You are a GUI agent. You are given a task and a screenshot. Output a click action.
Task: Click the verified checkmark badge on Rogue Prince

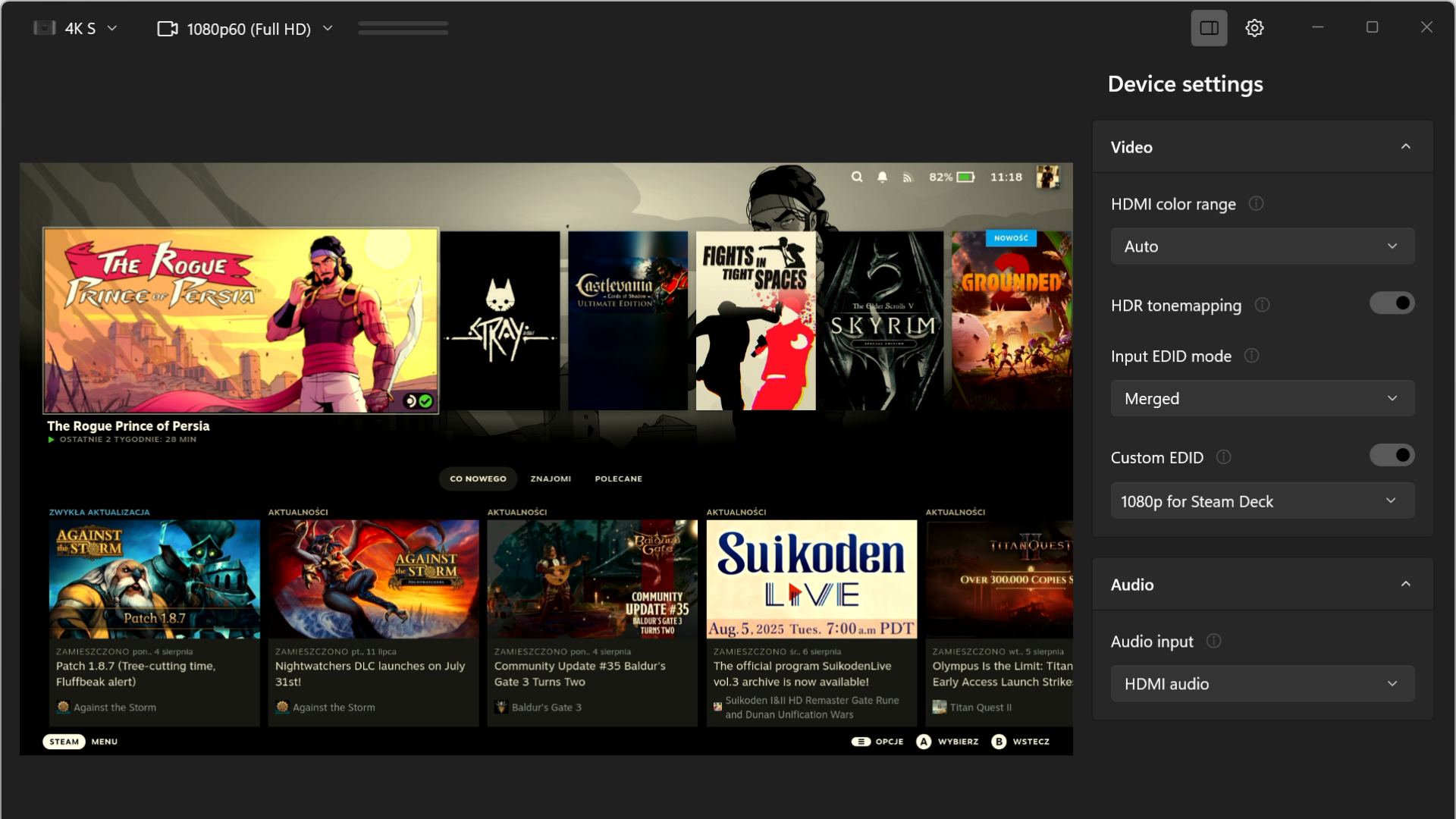425,400
